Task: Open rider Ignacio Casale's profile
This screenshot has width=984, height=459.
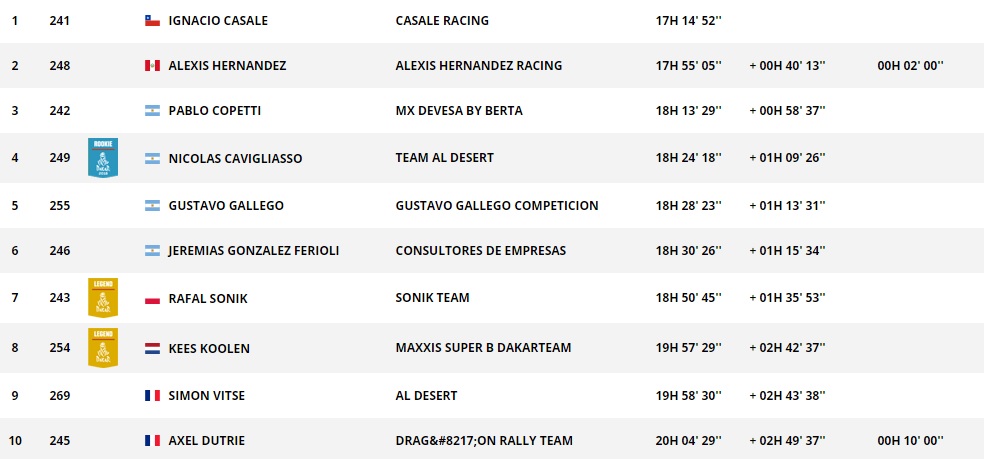Action: 218,21
